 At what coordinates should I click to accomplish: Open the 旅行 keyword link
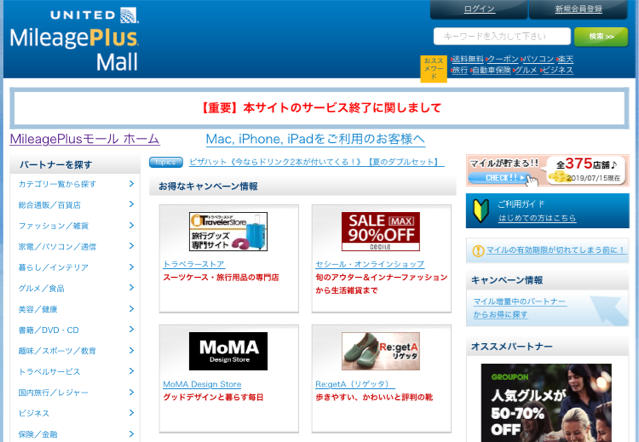pyautogui.click(x=460, y=70)
